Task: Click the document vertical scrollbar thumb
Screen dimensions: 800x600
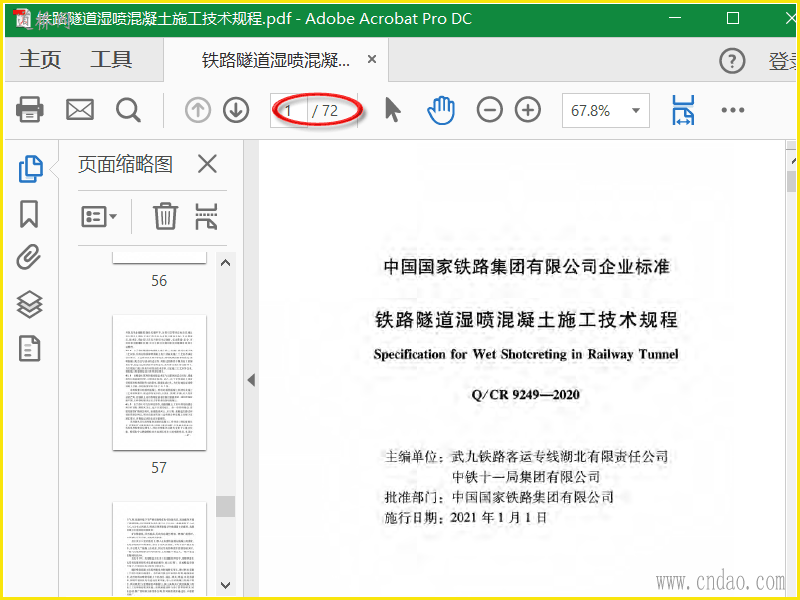Action: [x=791, y=182]
